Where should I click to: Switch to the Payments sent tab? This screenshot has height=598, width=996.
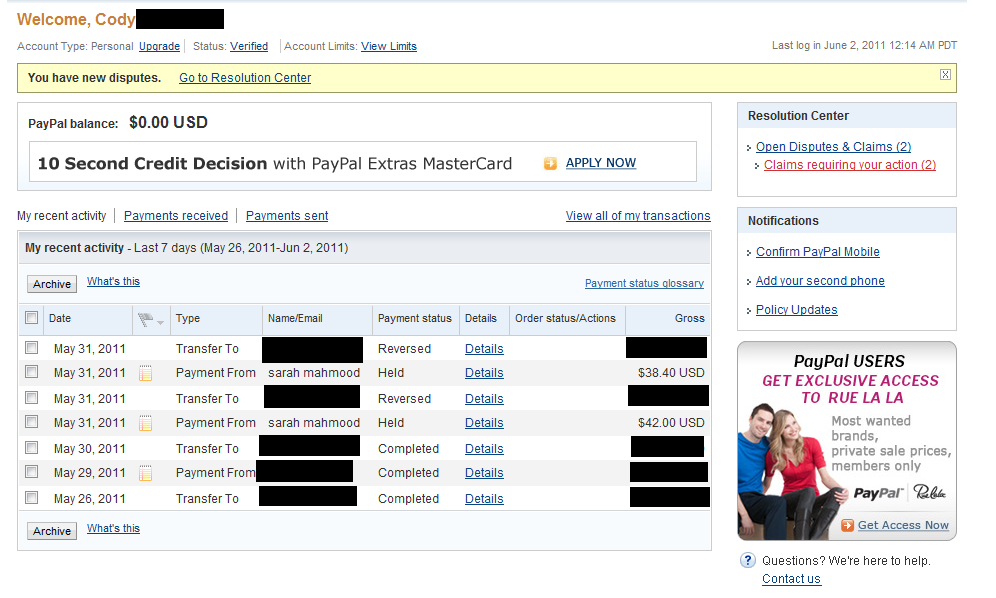(286, 215)
